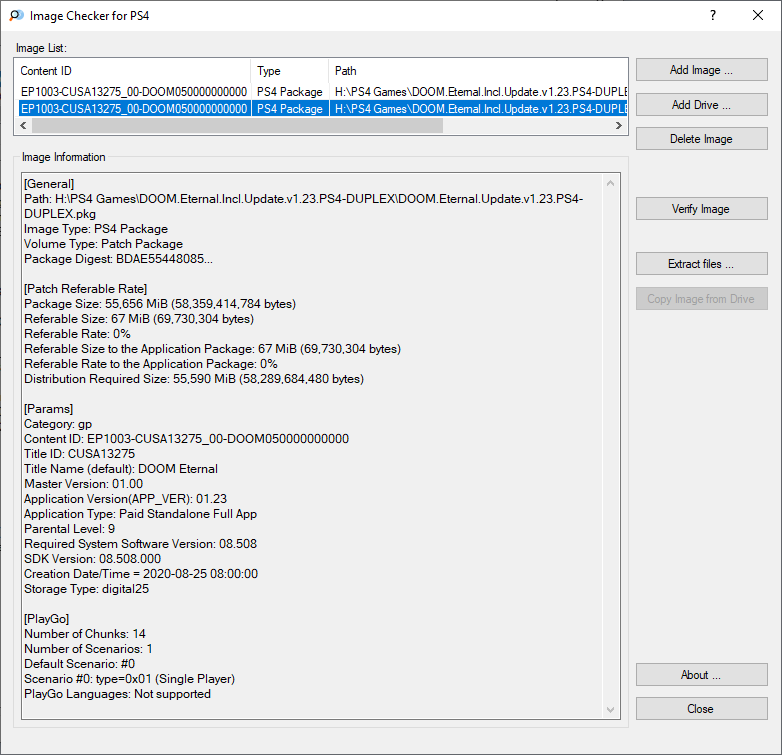
Task: Click the help question mark in title bar
Action: click(x=713, y=15)
